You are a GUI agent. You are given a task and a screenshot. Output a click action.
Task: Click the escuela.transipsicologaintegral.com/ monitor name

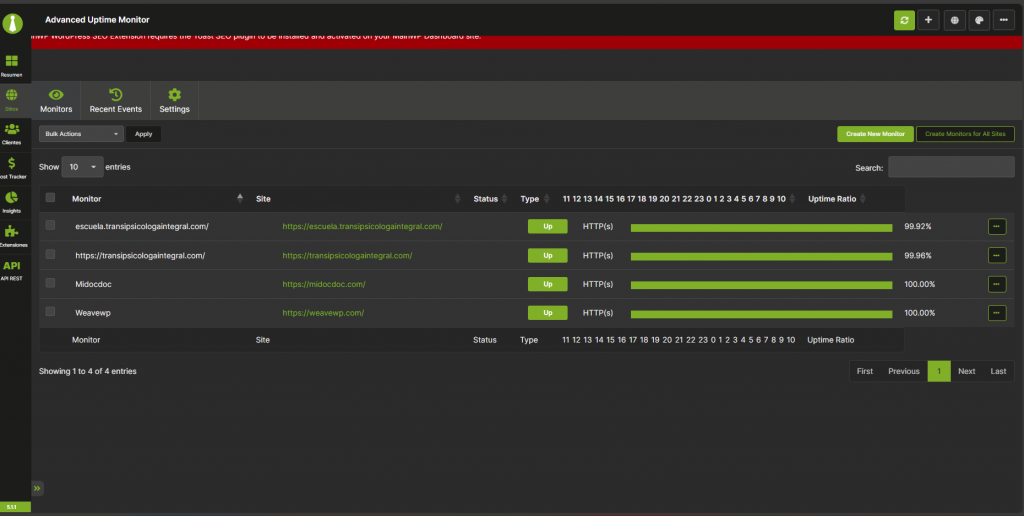(x=142, y=227)
